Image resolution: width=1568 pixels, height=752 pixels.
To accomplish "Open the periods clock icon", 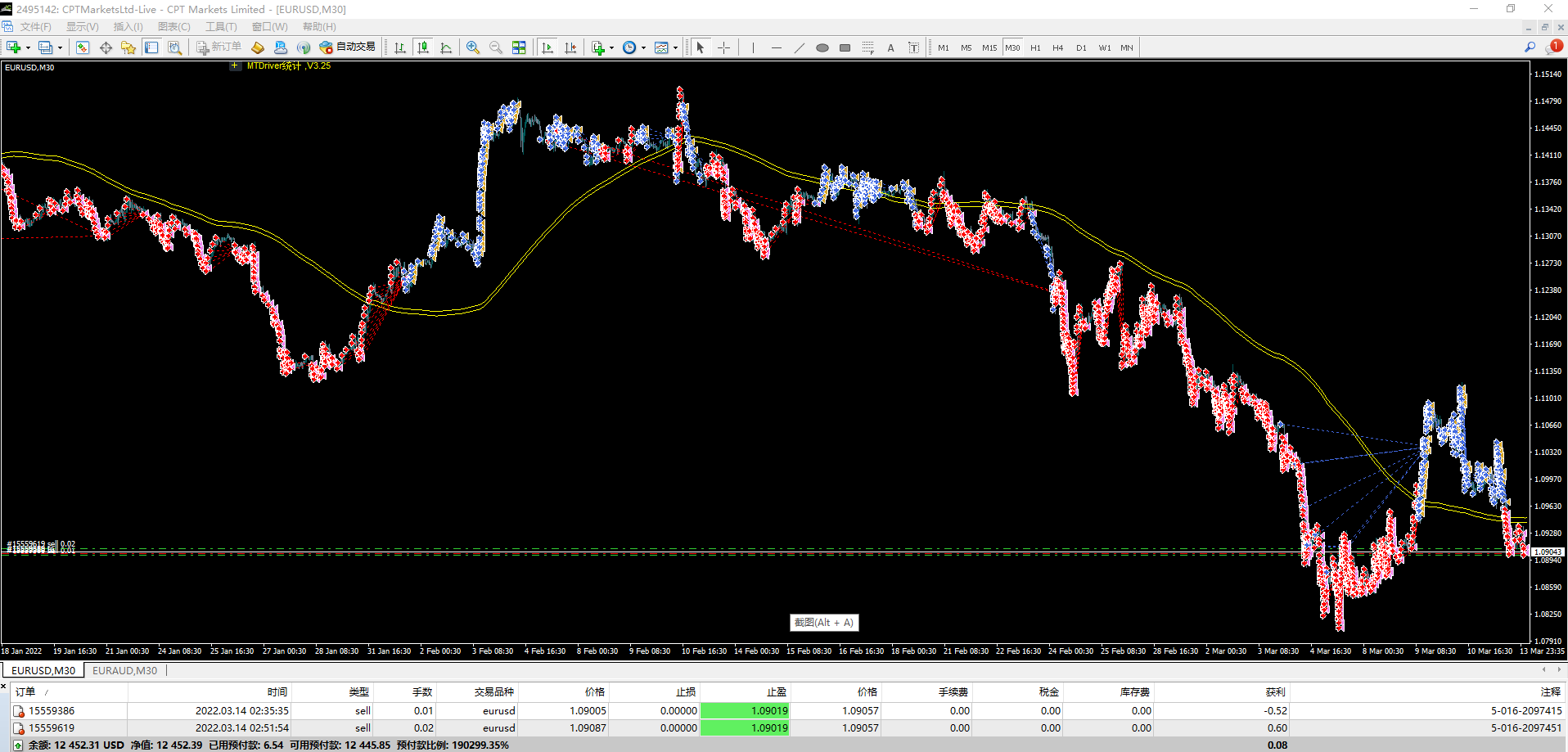I will (629, 47).
